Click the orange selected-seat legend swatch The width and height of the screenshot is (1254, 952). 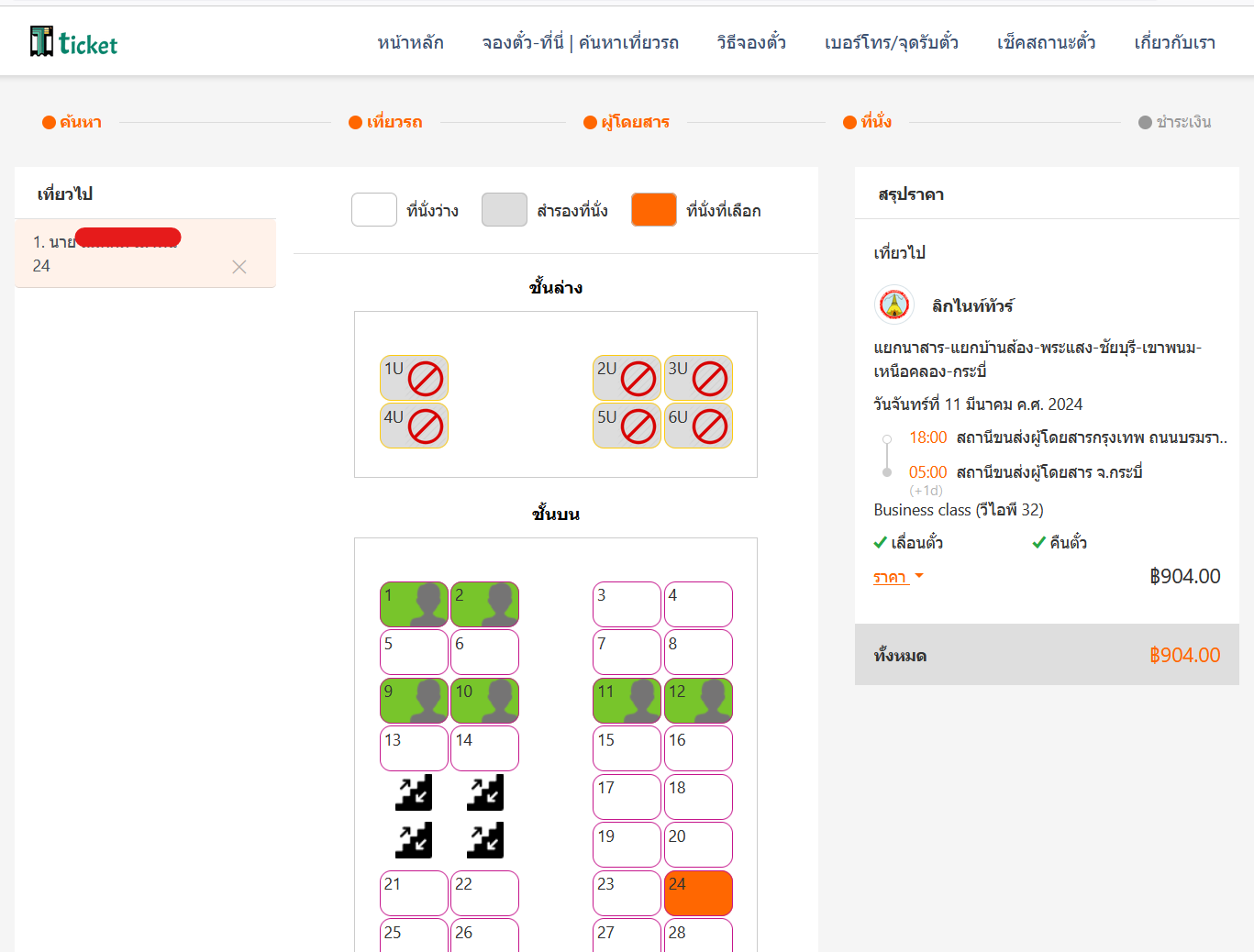point(653,210)
